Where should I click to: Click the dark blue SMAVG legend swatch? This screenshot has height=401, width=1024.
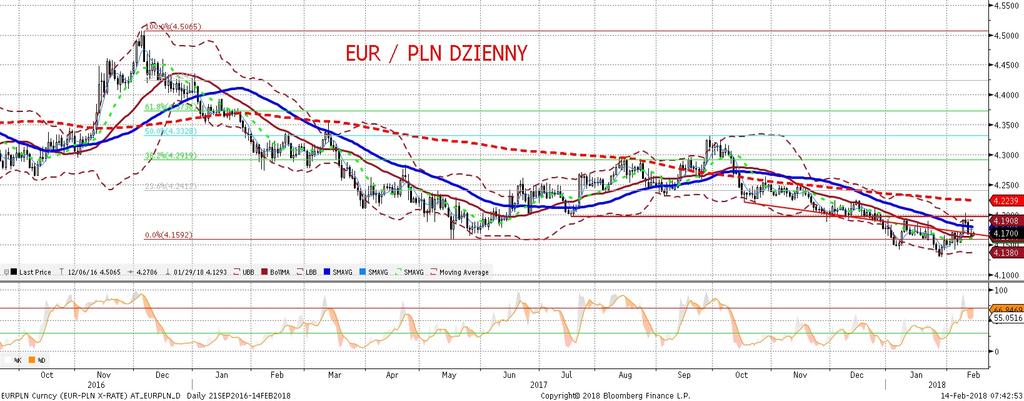click(x=327, y=272)
